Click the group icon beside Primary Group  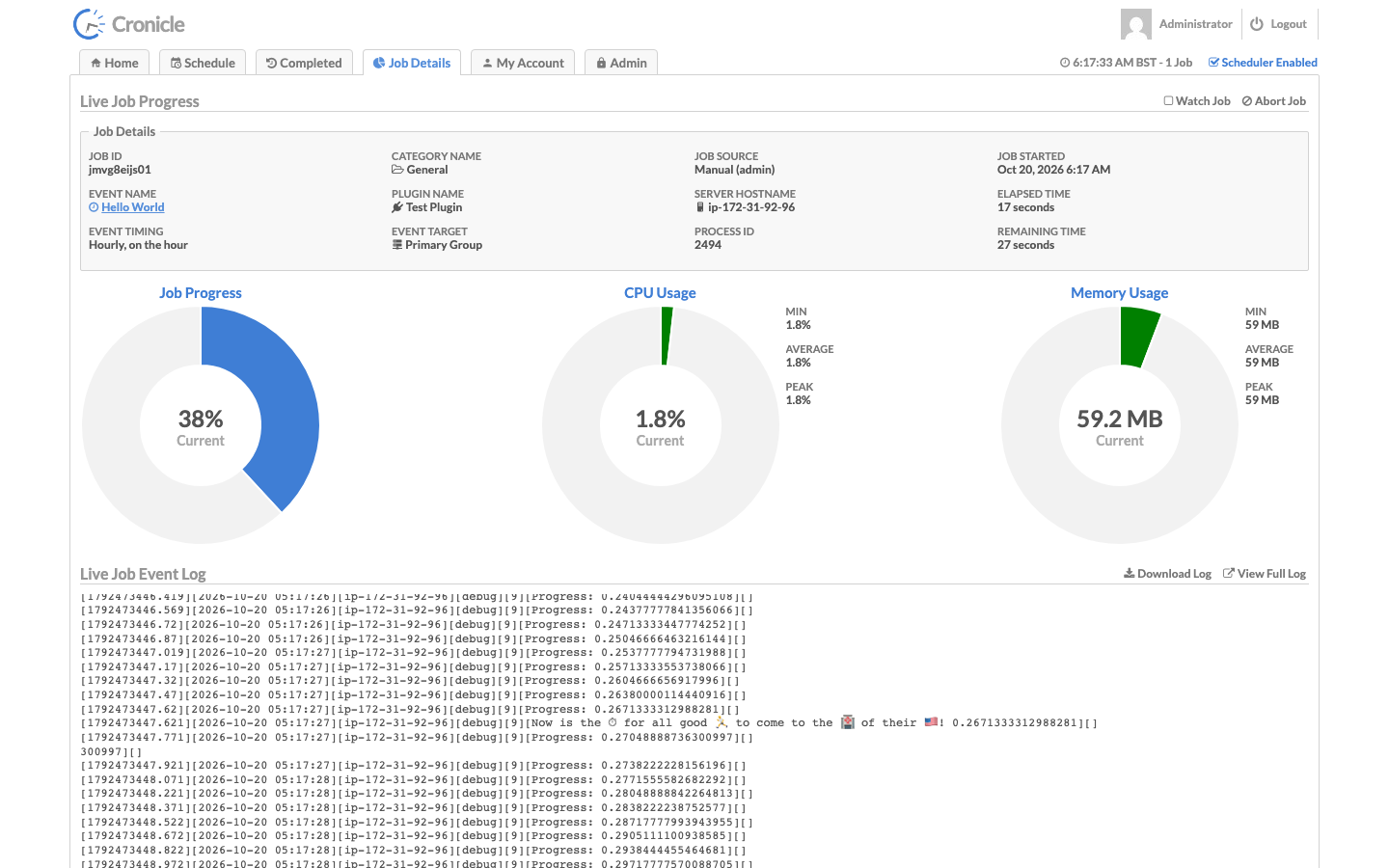tap(397, 245)
